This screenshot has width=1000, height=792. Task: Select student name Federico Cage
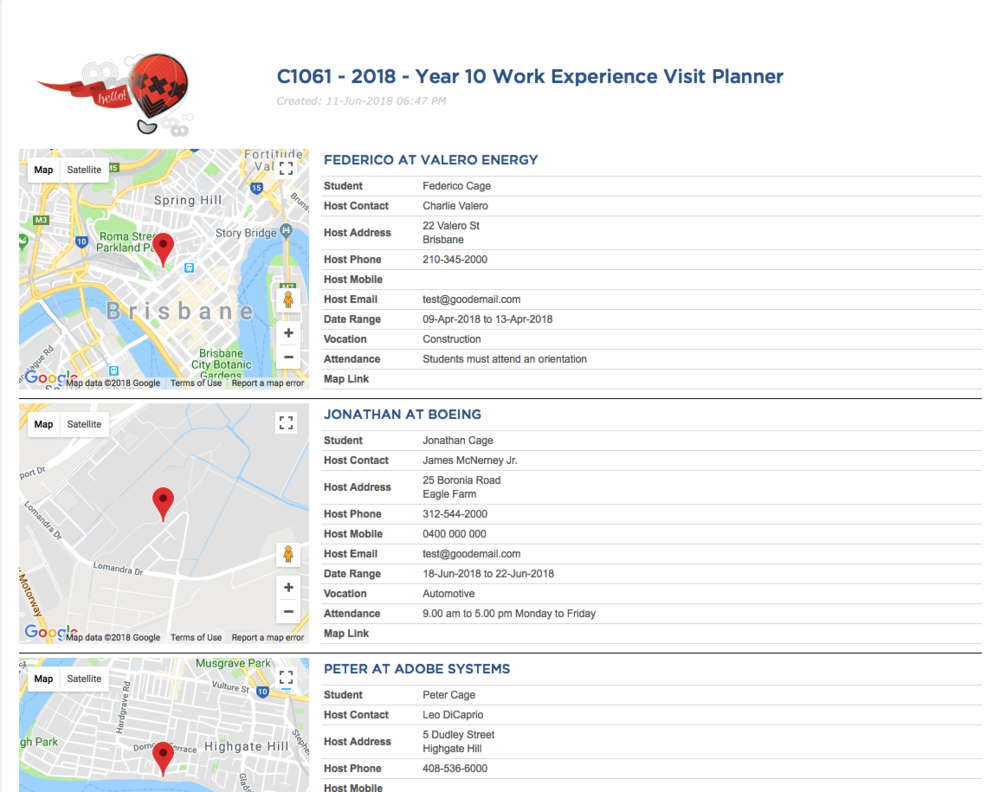[457, 186]
